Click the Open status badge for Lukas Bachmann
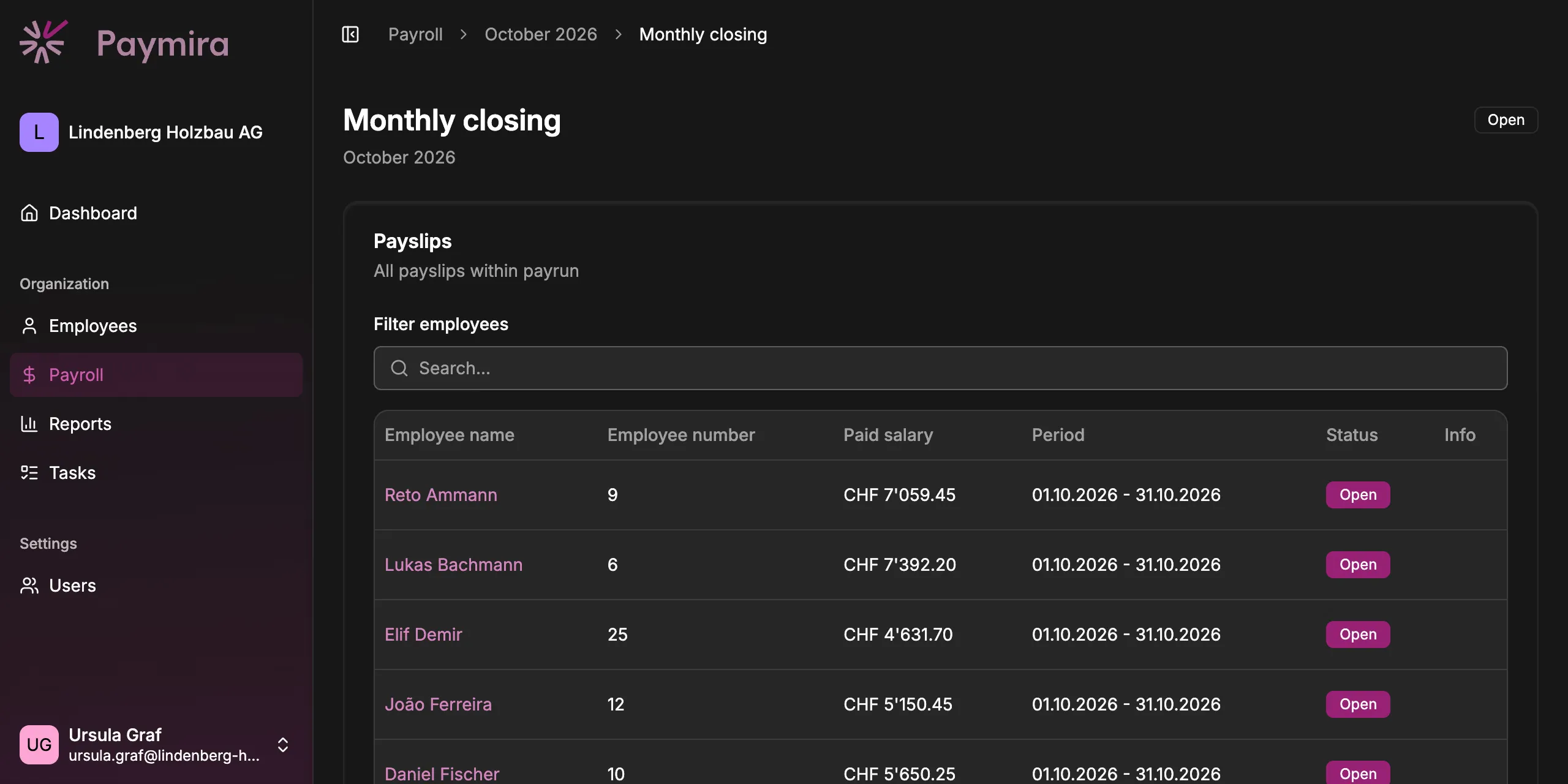Viewport: 1568px width, 784px height. [x=1358, y=565]
